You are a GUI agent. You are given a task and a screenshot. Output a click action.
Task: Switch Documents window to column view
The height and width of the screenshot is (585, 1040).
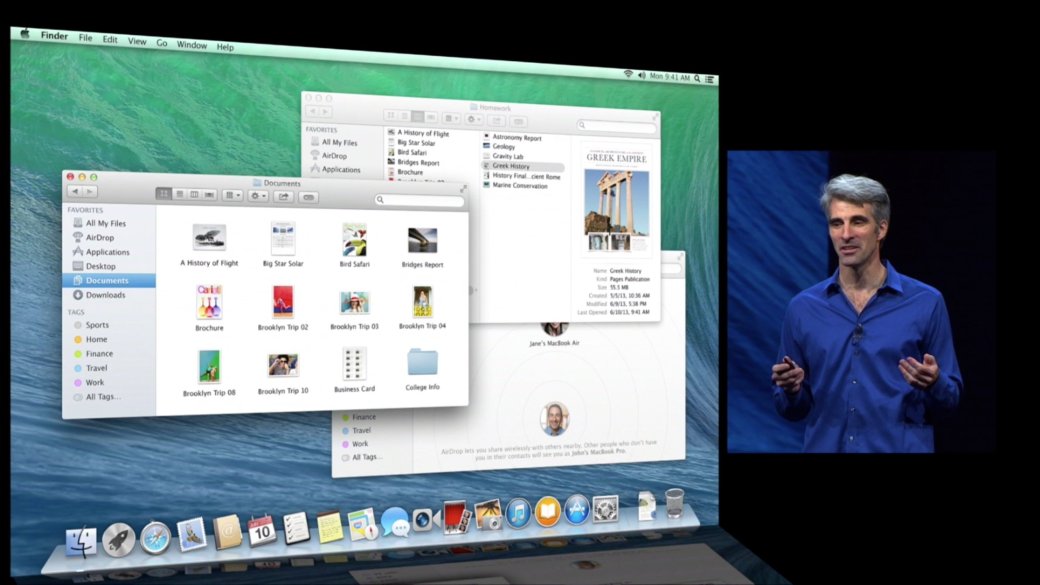pos(194,194)
